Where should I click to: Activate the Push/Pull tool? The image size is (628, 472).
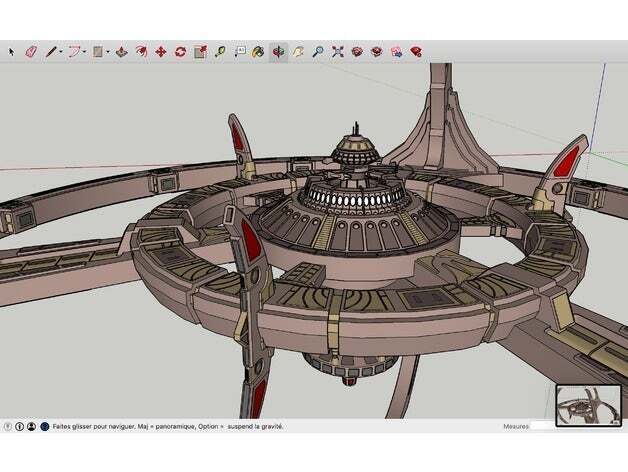[x=122, y=52]
